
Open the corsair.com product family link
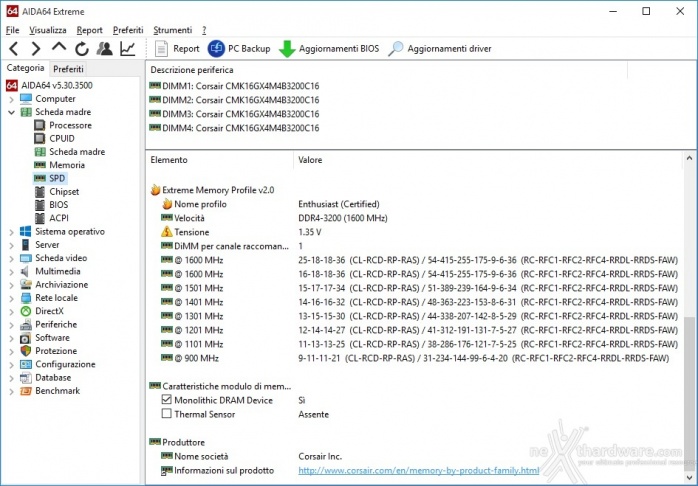coord(418,470)
